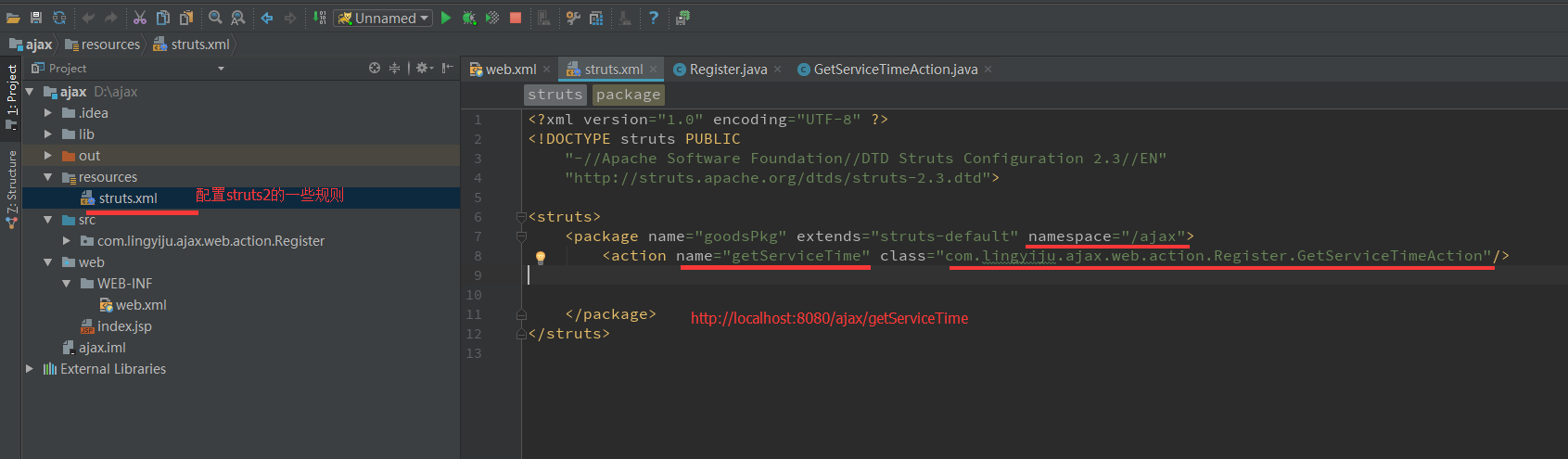Expand the .idea folder
The image size is (1568, 459).
[48, 113]
